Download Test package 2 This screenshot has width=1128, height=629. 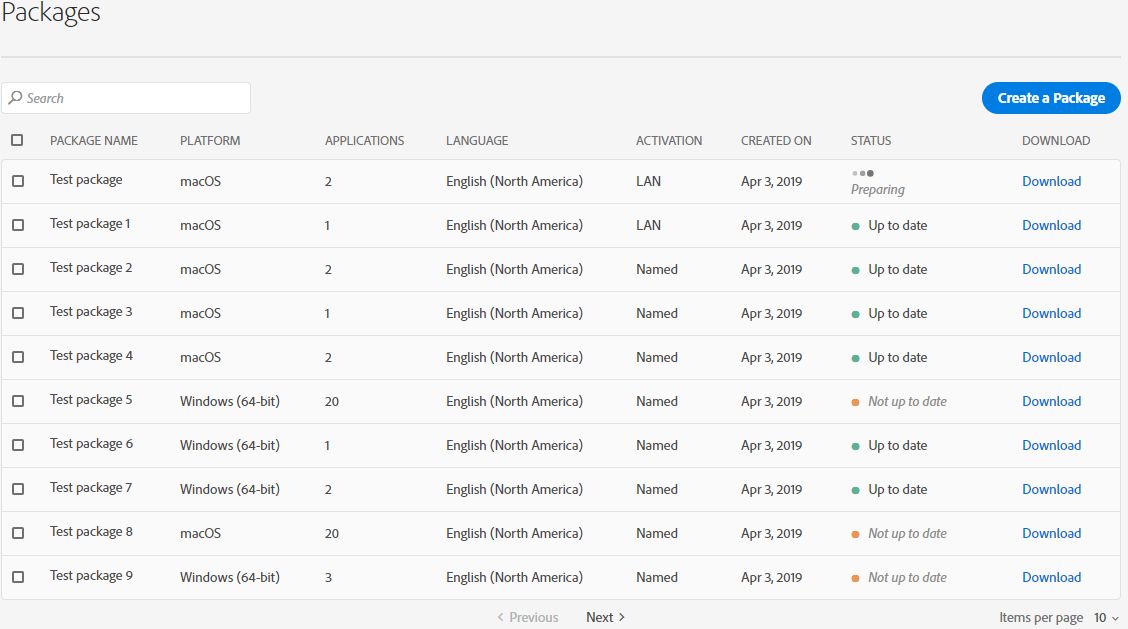1051,269
